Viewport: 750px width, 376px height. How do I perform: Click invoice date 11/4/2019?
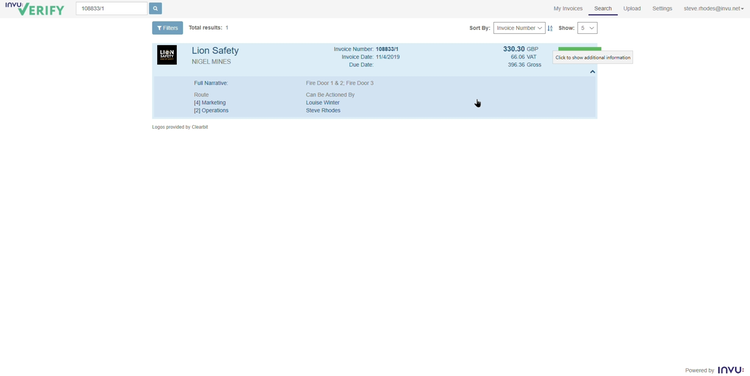388,57
